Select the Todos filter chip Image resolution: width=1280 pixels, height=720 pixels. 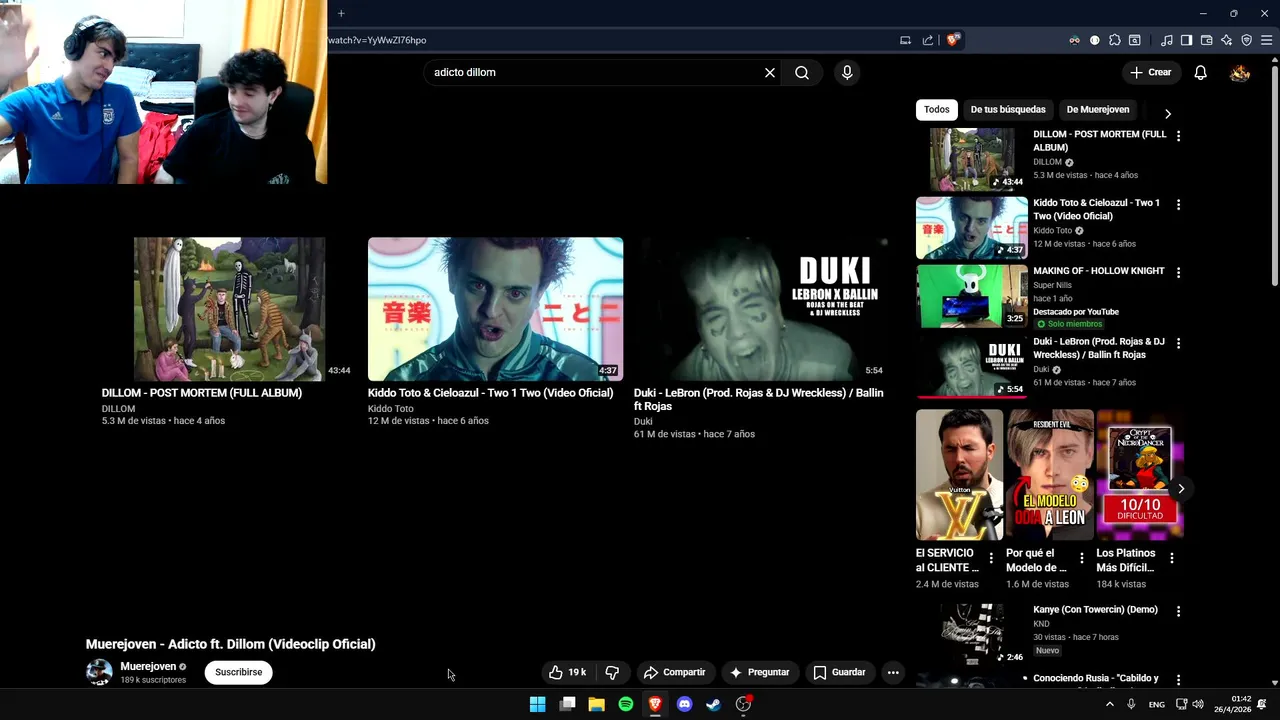[x=937, y=109]
